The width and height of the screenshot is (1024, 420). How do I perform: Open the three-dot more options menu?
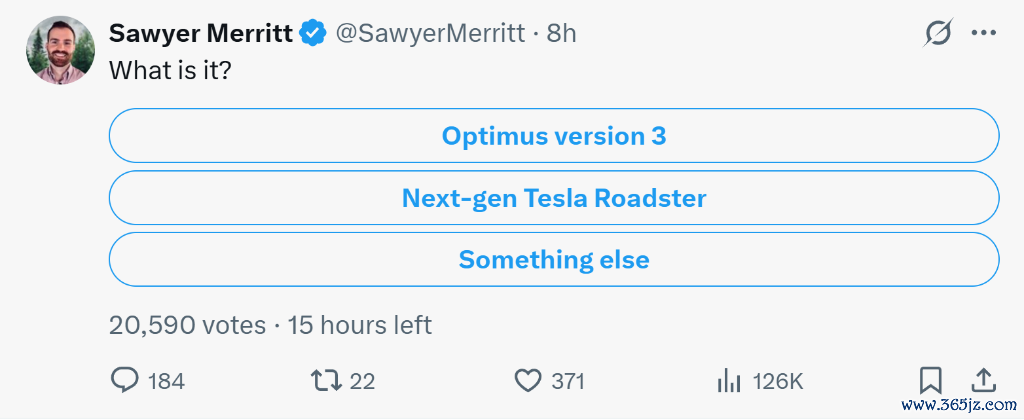[x=984, y=33]
